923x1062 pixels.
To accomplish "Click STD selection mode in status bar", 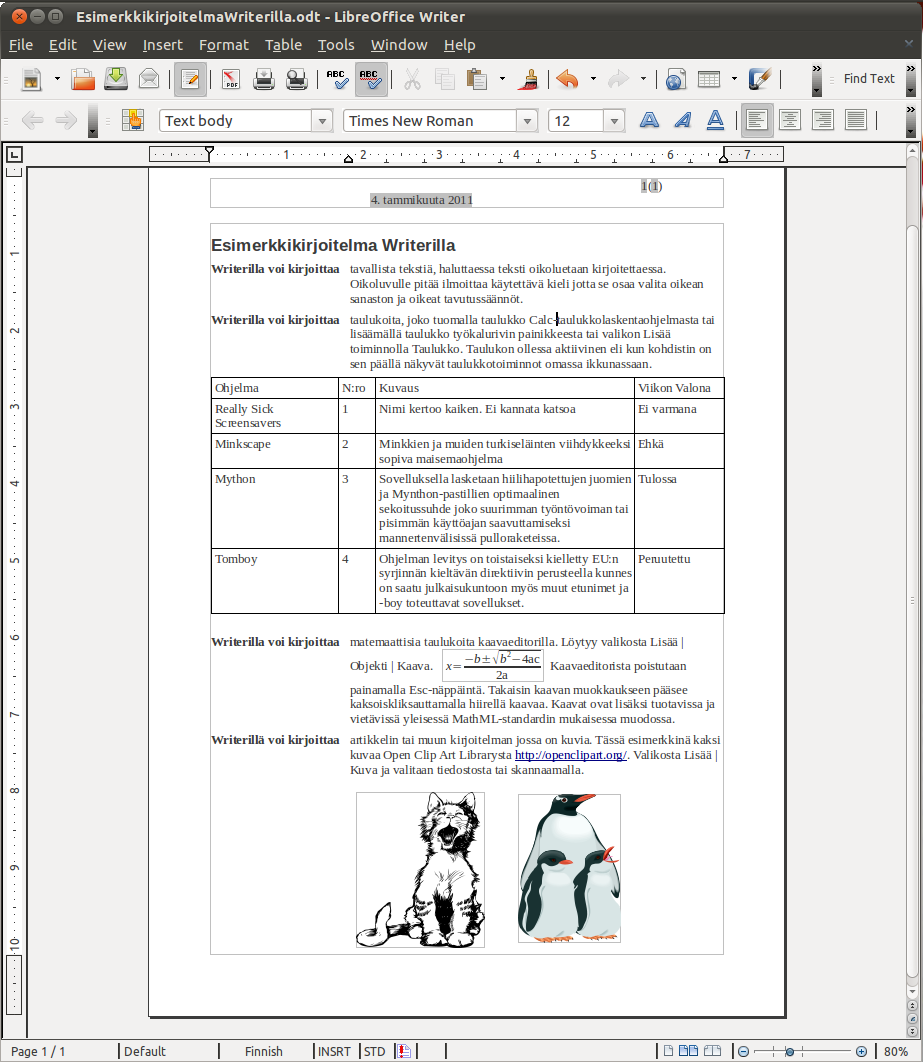I will tap(374, 1051).
